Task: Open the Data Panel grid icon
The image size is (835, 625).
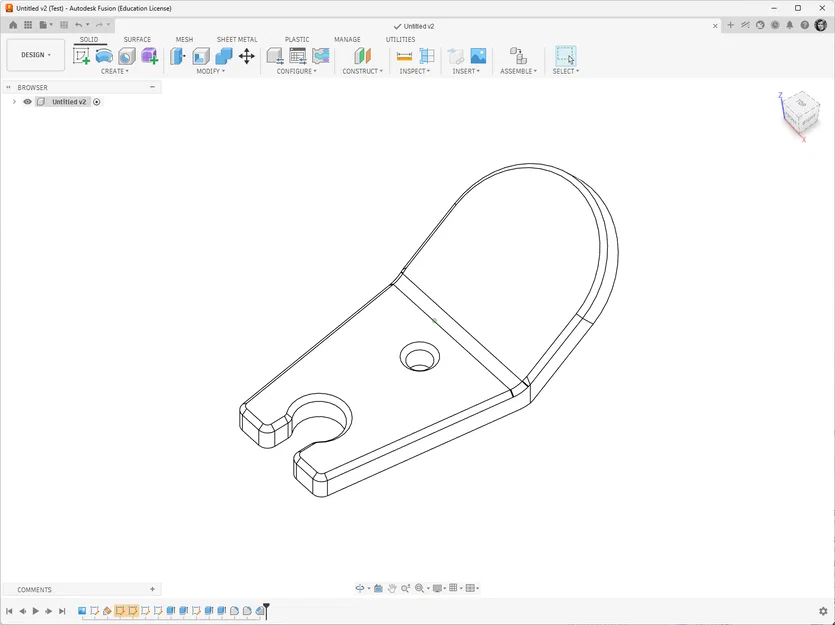Action: [28, 25]
